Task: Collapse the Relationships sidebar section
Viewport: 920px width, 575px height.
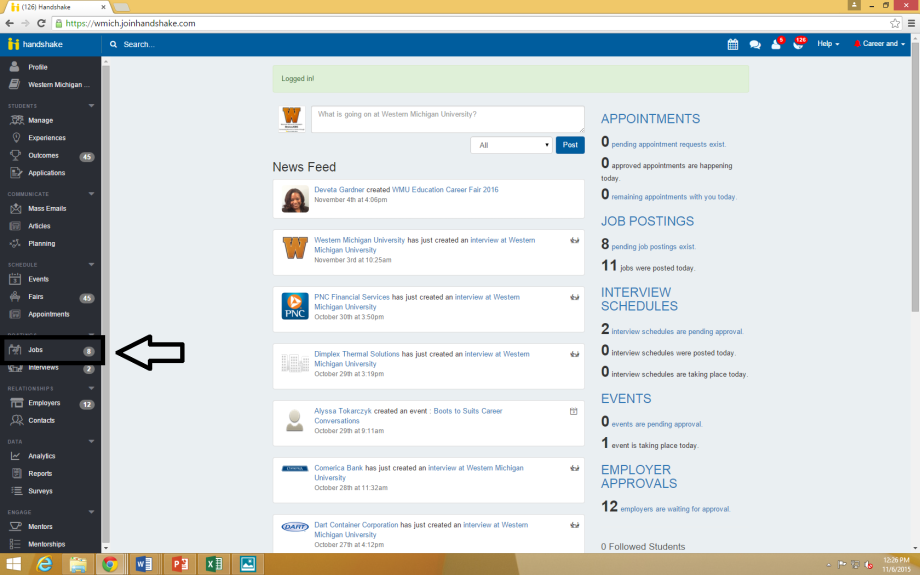Action: click(x=92, y=388)
